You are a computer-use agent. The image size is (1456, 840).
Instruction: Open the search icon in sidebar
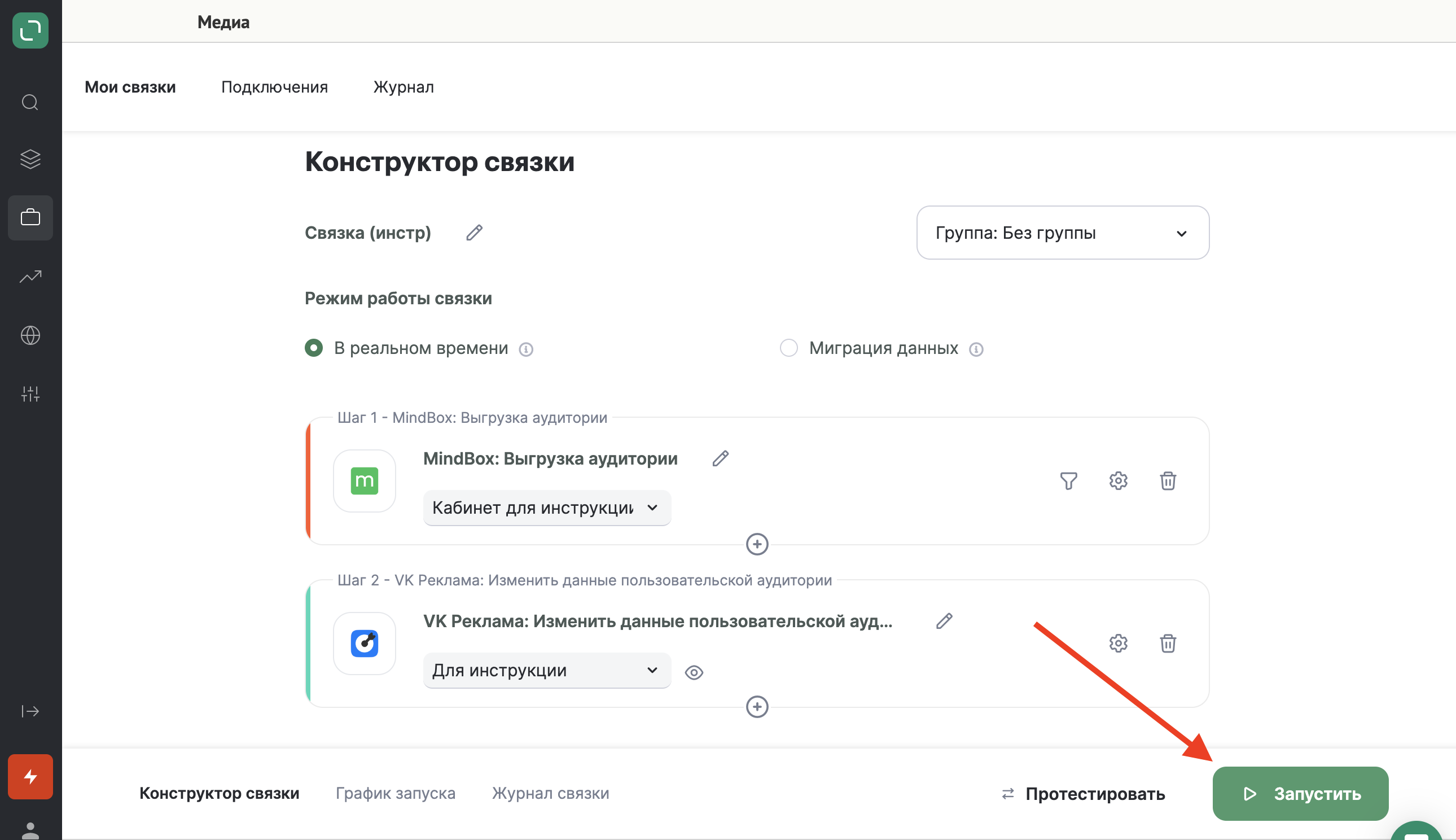click(30, 102)
